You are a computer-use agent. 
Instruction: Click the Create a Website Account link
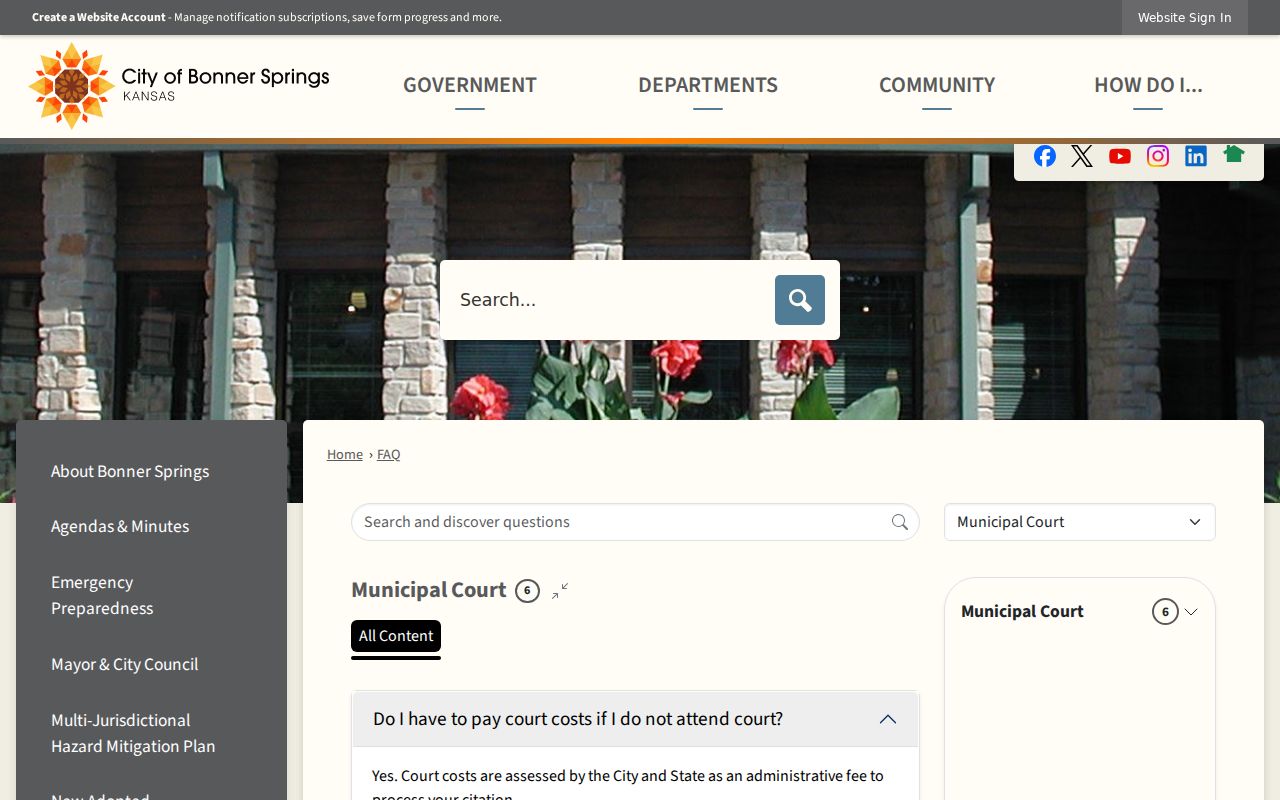tap(99, 17)
